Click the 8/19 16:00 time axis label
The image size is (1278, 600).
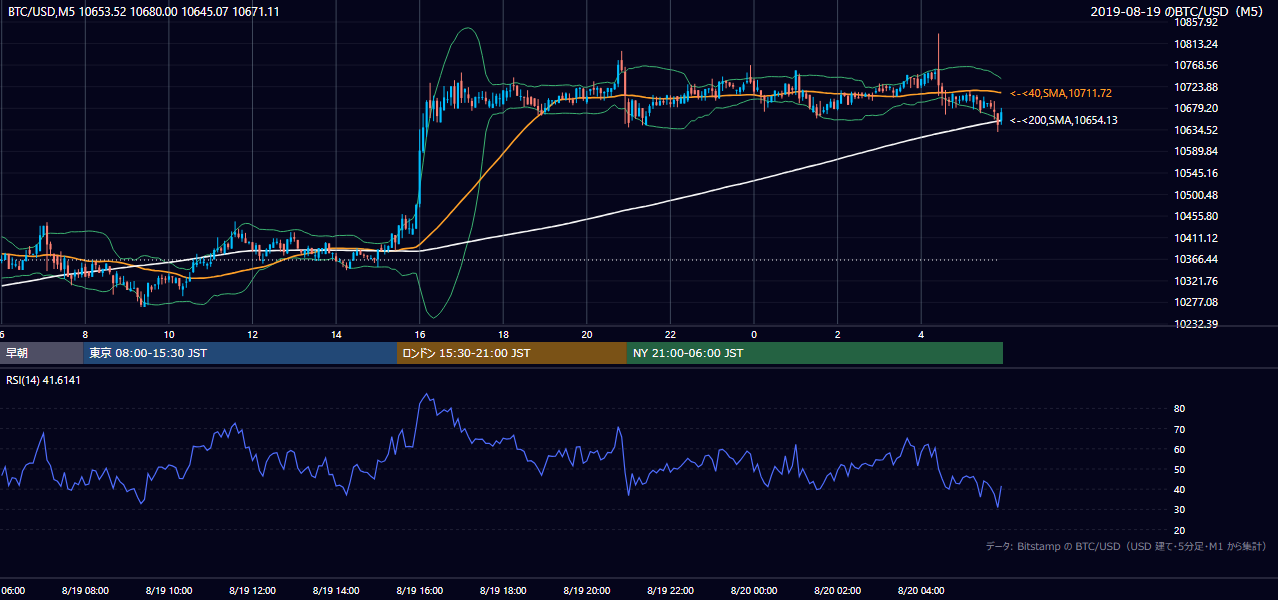pyautogui.click(x=419, y=591)
